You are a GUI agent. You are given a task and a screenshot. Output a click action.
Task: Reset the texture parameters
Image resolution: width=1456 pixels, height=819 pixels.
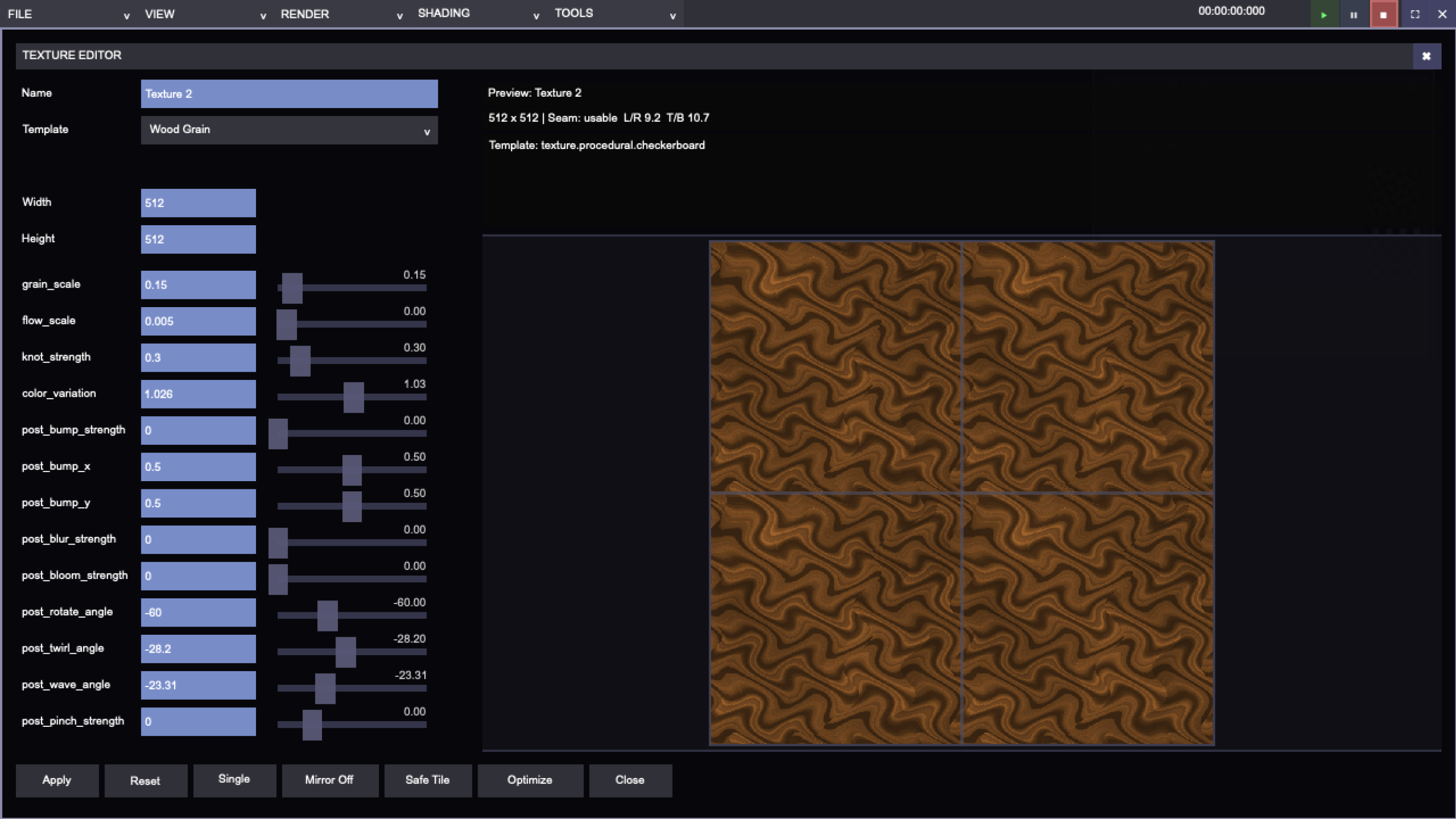click(x=145, y=781)
